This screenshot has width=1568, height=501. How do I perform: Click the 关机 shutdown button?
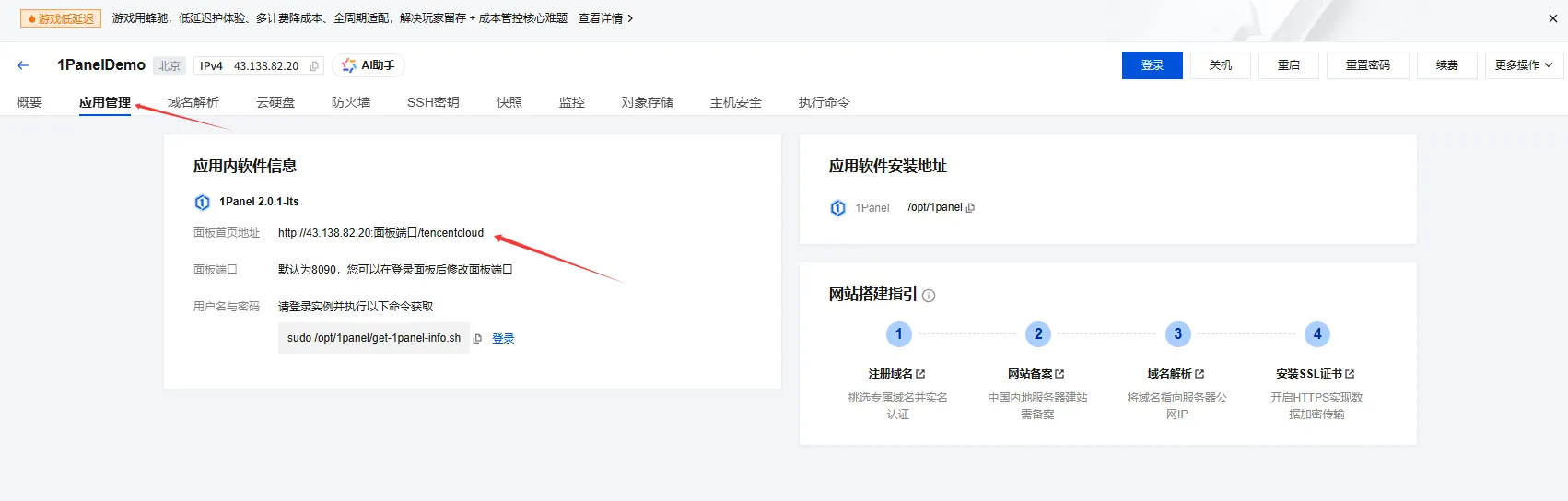(1221, 65)
